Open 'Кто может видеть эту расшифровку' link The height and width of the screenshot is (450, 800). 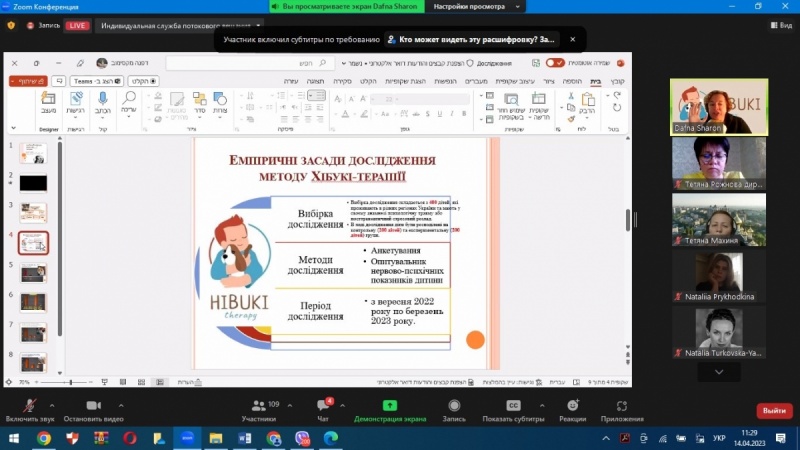(x=476, y=40)
